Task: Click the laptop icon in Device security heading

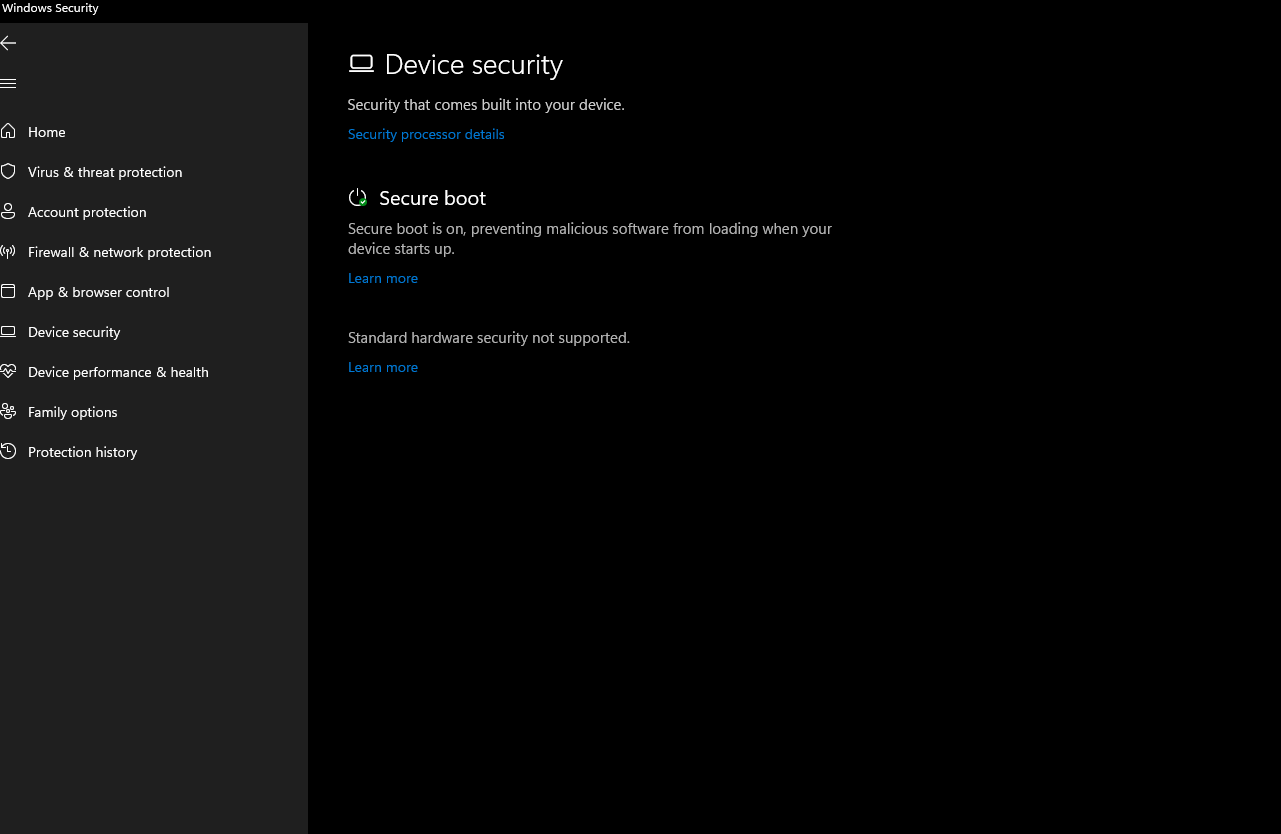Action: tap(361, 64)
